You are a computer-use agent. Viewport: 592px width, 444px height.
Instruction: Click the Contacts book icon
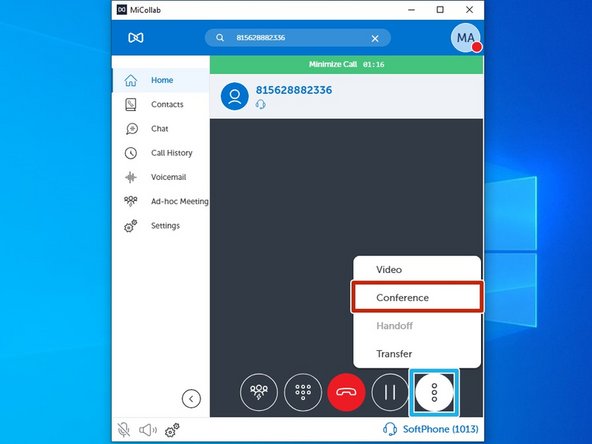point(131,105)
